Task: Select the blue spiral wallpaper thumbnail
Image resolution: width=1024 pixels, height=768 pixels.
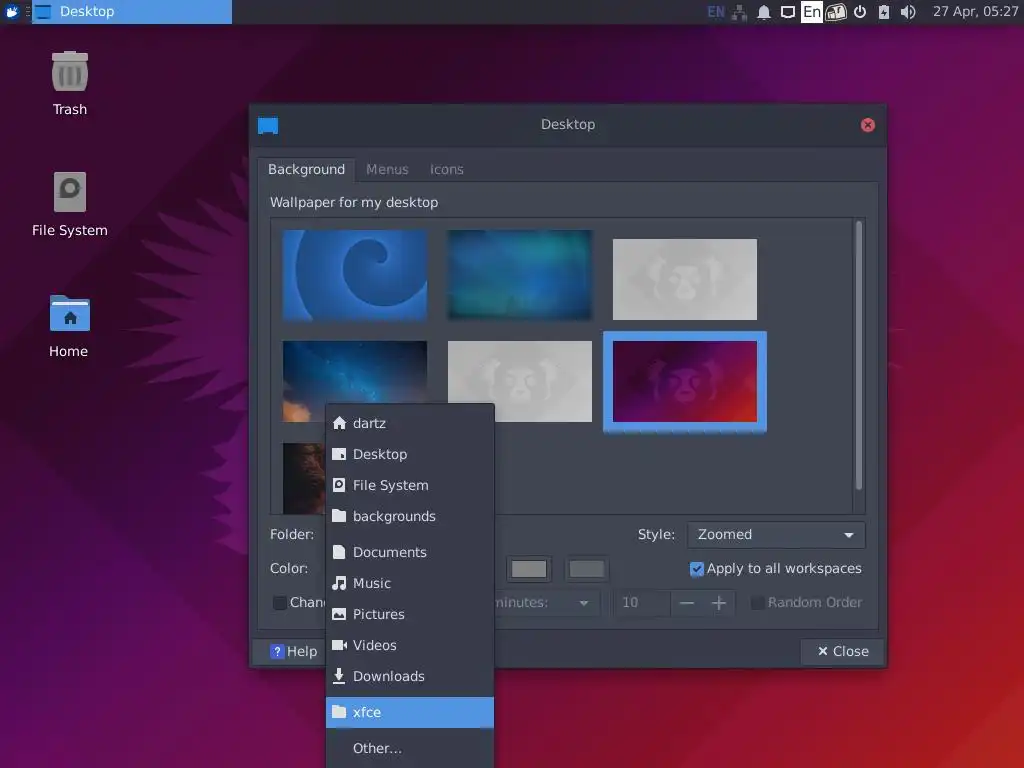Action: [x=355, y=275]
